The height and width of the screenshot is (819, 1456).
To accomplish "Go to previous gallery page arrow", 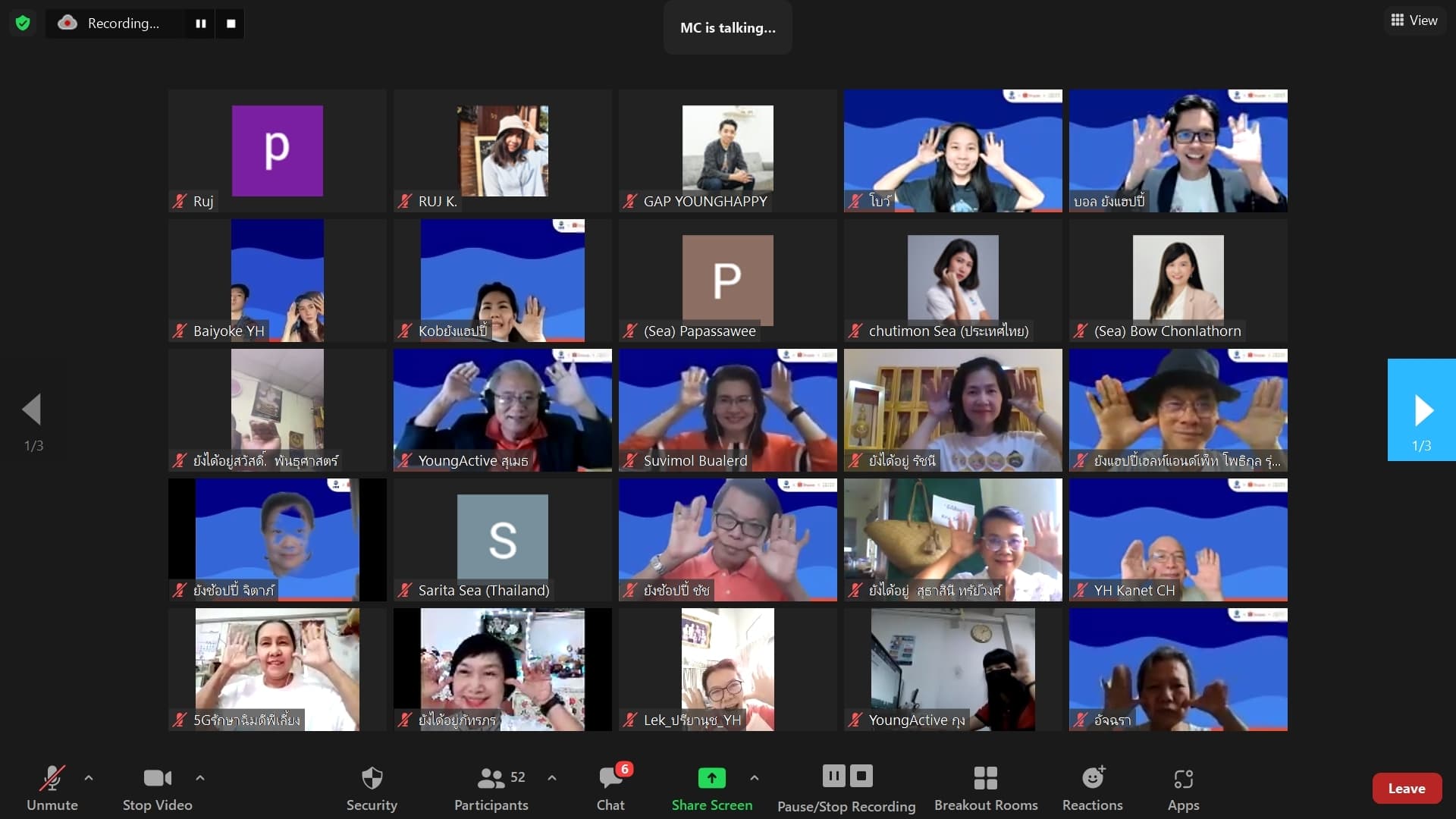I will [x=33, y=410].
